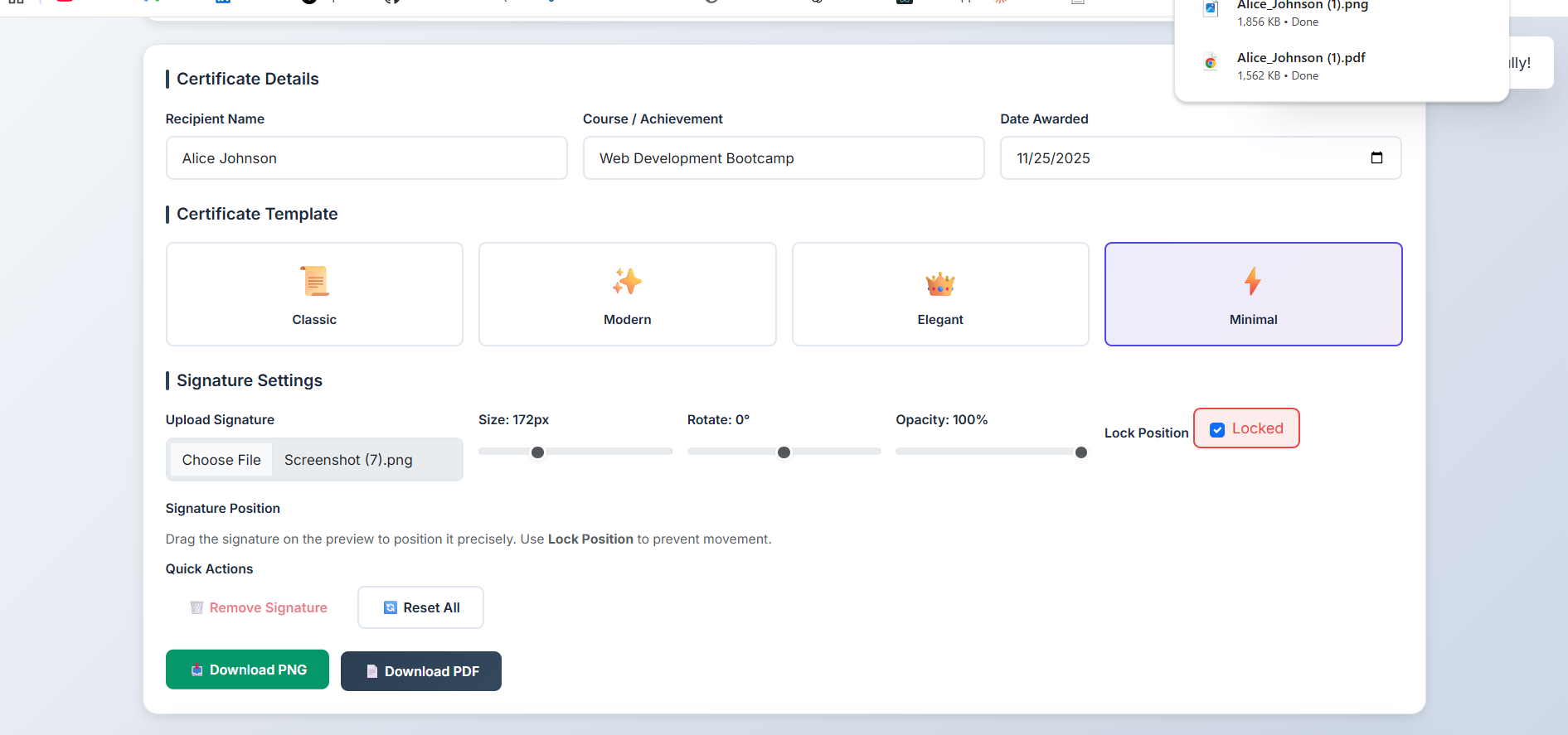
Task: Adjust the signature Size slider
Action: [x=575, y=452]
